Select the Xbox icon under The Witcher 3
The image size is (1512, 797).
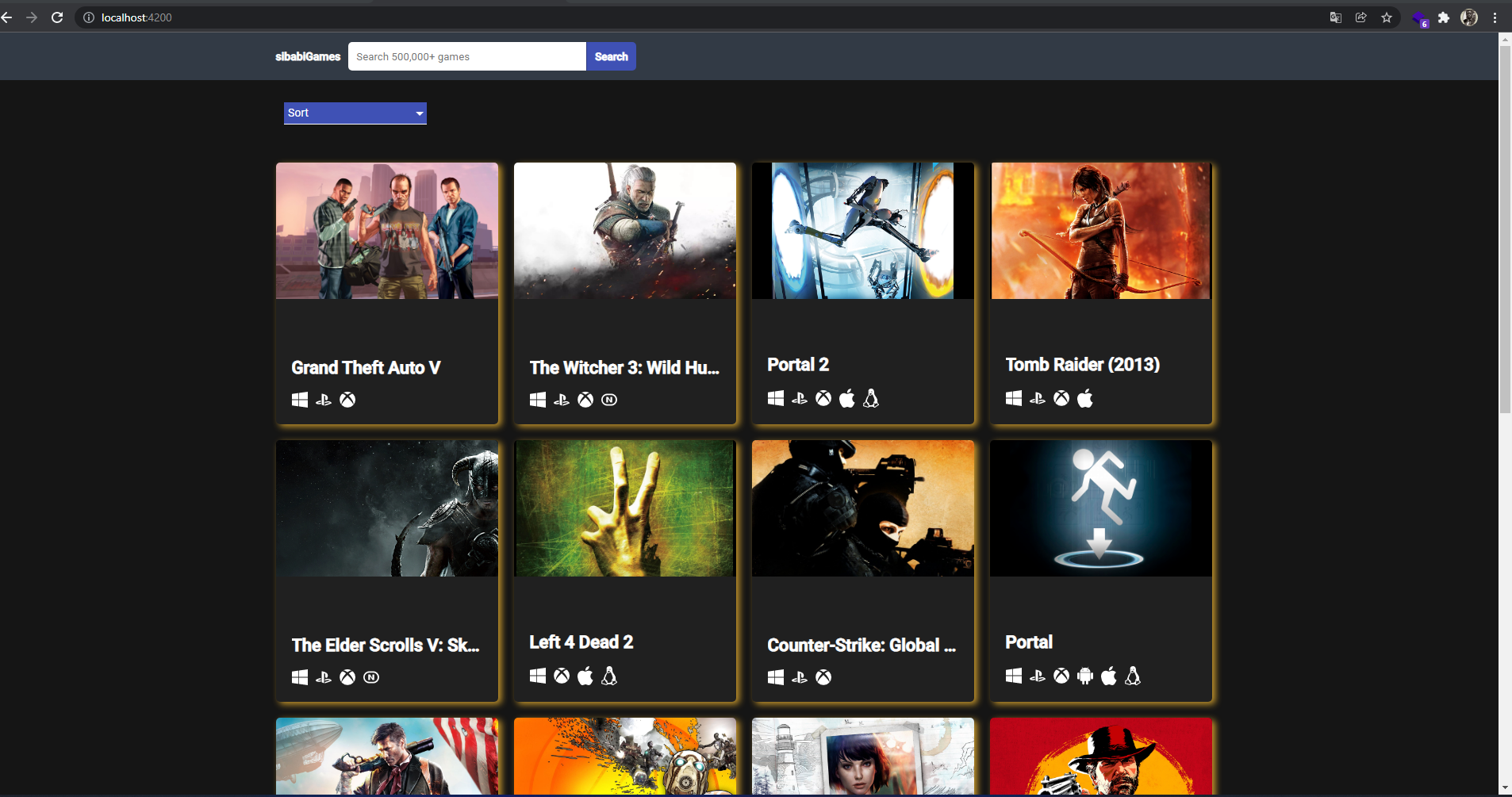coord(585,400)
